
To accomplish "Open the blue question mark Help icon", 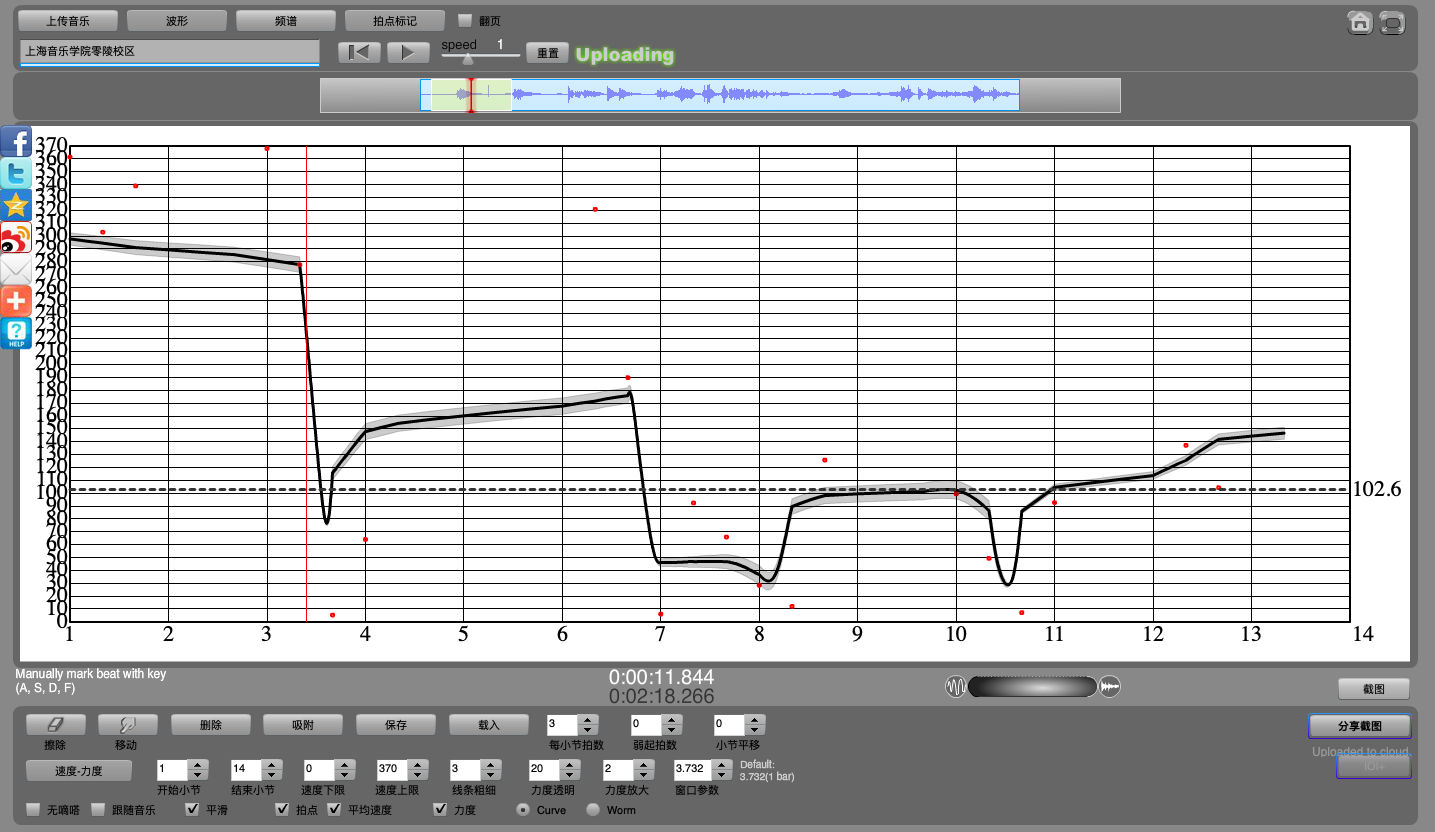I will (x=16, y=333).
